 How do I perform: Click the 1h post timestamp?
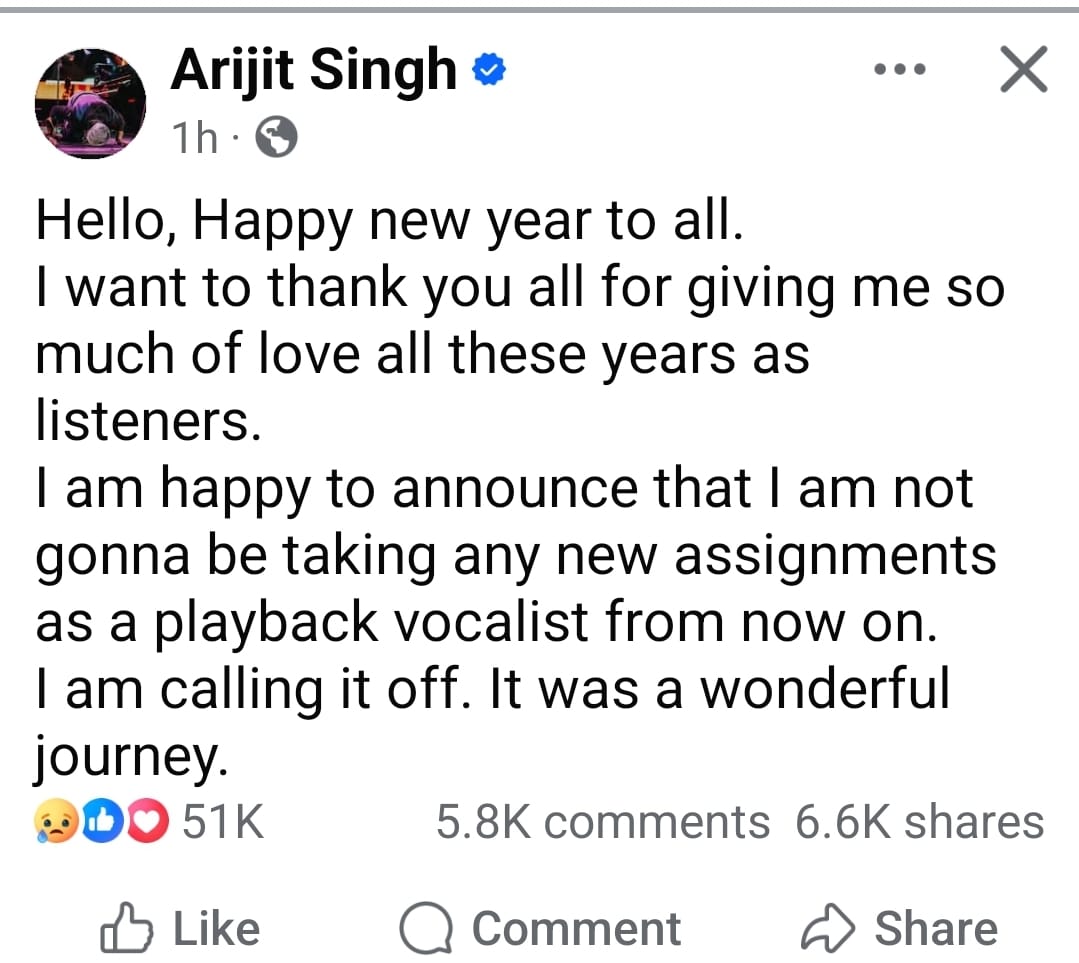[x=194, y=139]
